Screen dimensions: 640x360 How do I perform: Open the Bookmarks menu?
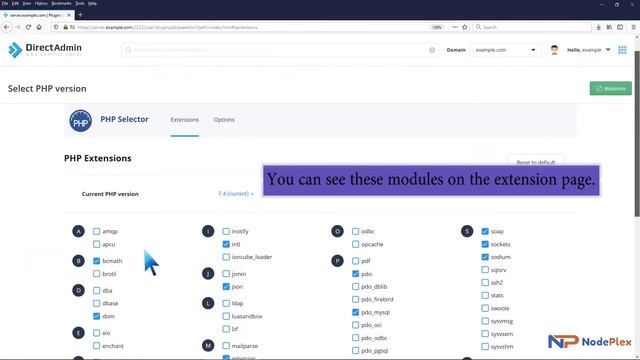61,3
